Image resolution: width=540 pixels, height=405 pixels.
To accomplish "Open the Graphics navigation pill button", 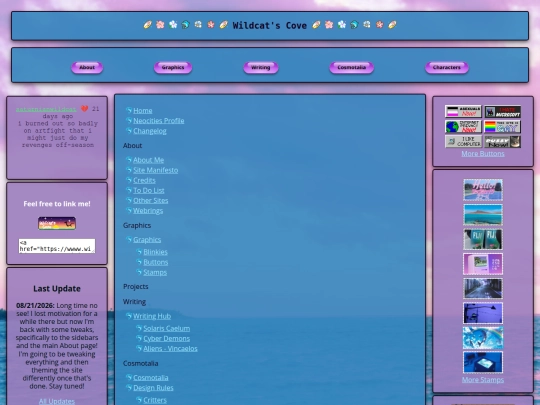I will pos(173,68).
